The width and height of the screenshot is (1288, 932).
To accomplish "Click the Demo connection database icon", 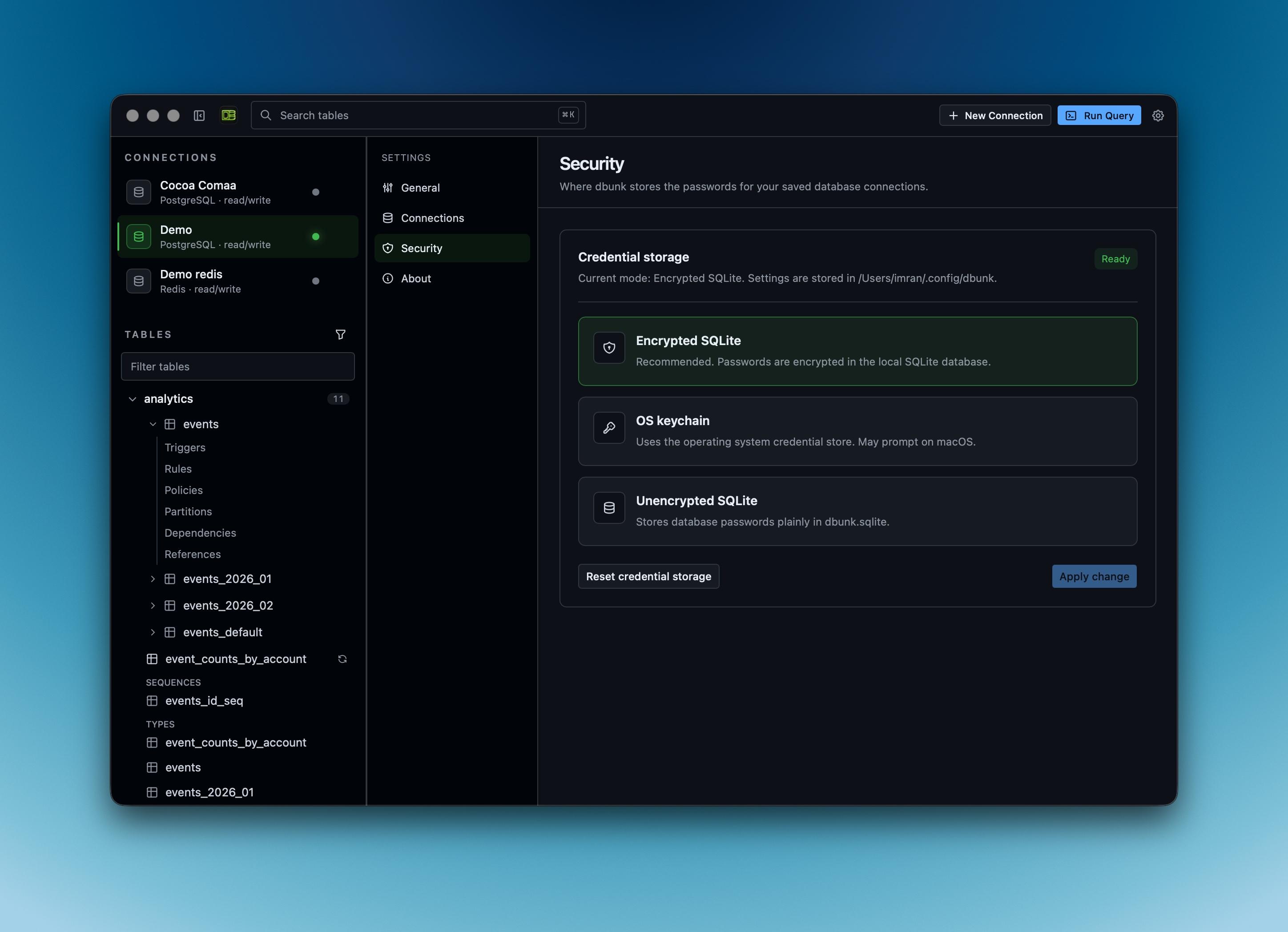I will tap(139, 236).
